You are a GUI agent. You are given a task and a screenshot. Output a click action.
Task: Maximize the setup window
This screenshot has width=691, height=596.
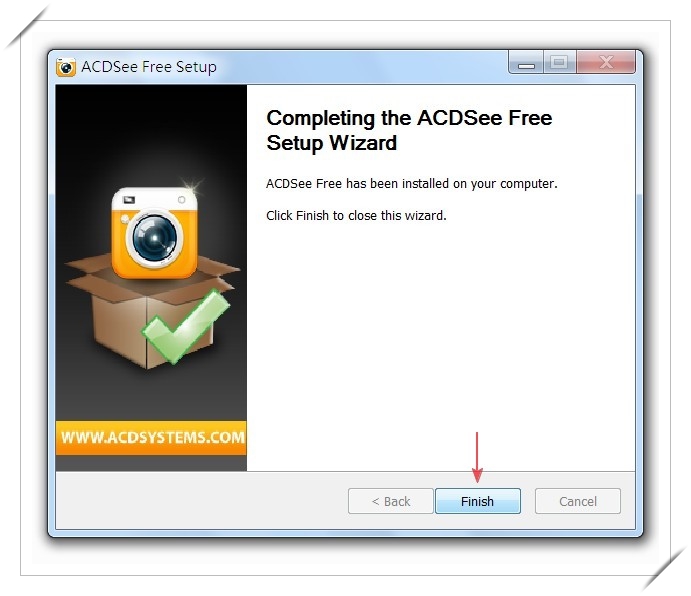pyautogui.click(x=560, y=62)
